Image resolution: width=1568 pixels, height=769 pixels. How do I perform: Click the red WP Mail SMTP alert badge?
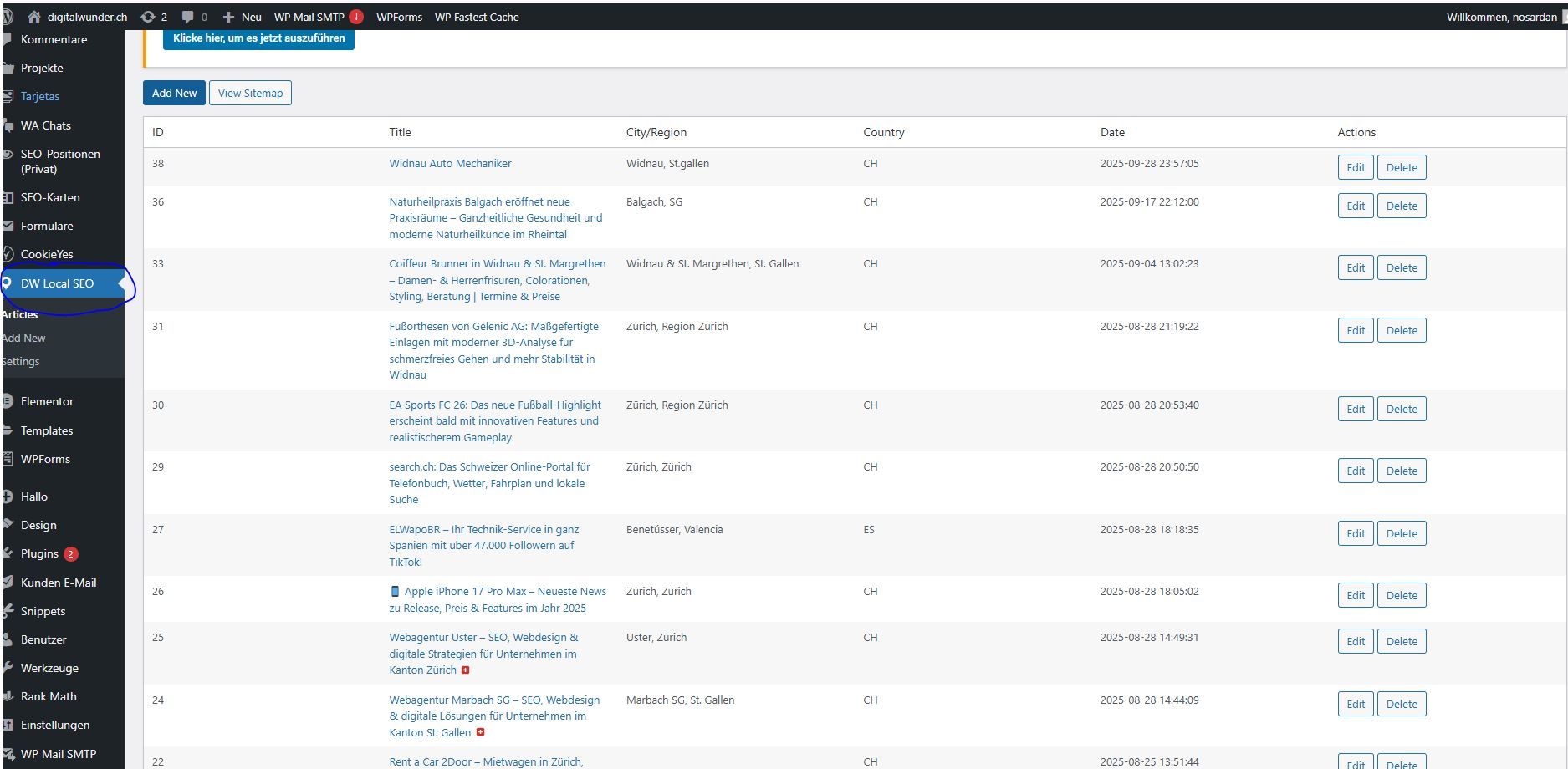(x=356, y=17)
